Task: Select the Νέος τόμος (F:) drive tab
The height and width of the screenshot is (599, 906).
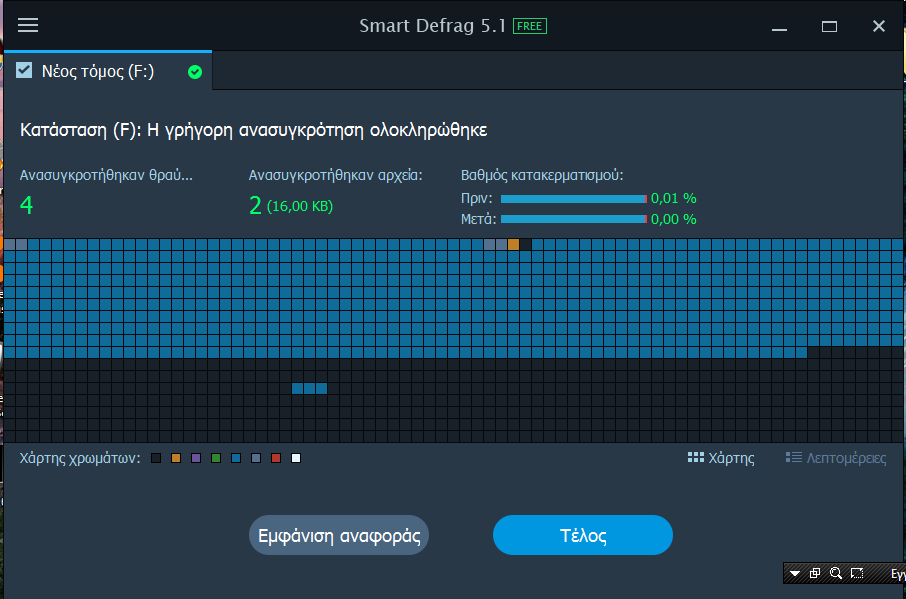Action: point(108,71)
